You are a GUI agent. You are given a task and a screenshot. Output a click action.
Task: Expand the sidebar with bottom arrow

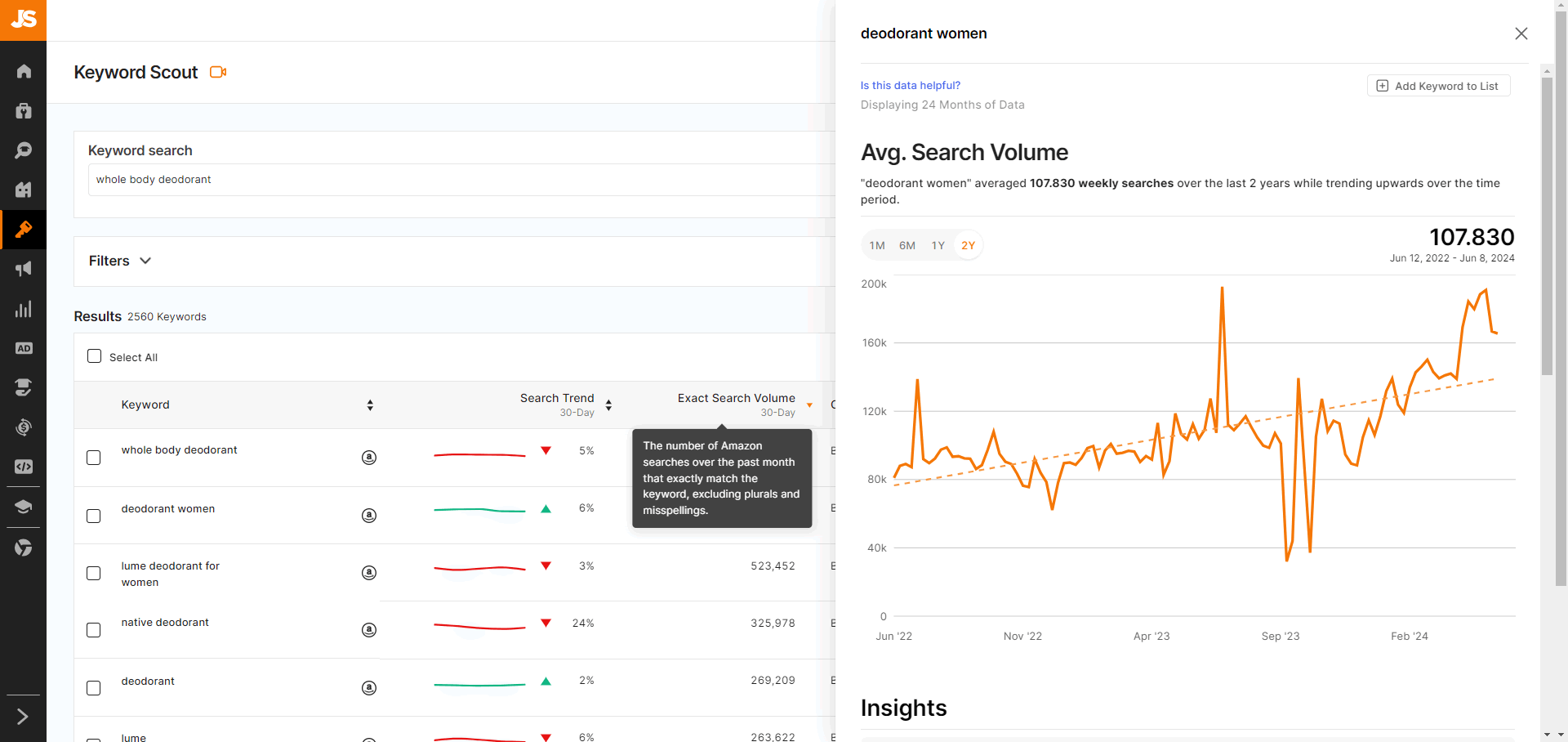point(23,717)
